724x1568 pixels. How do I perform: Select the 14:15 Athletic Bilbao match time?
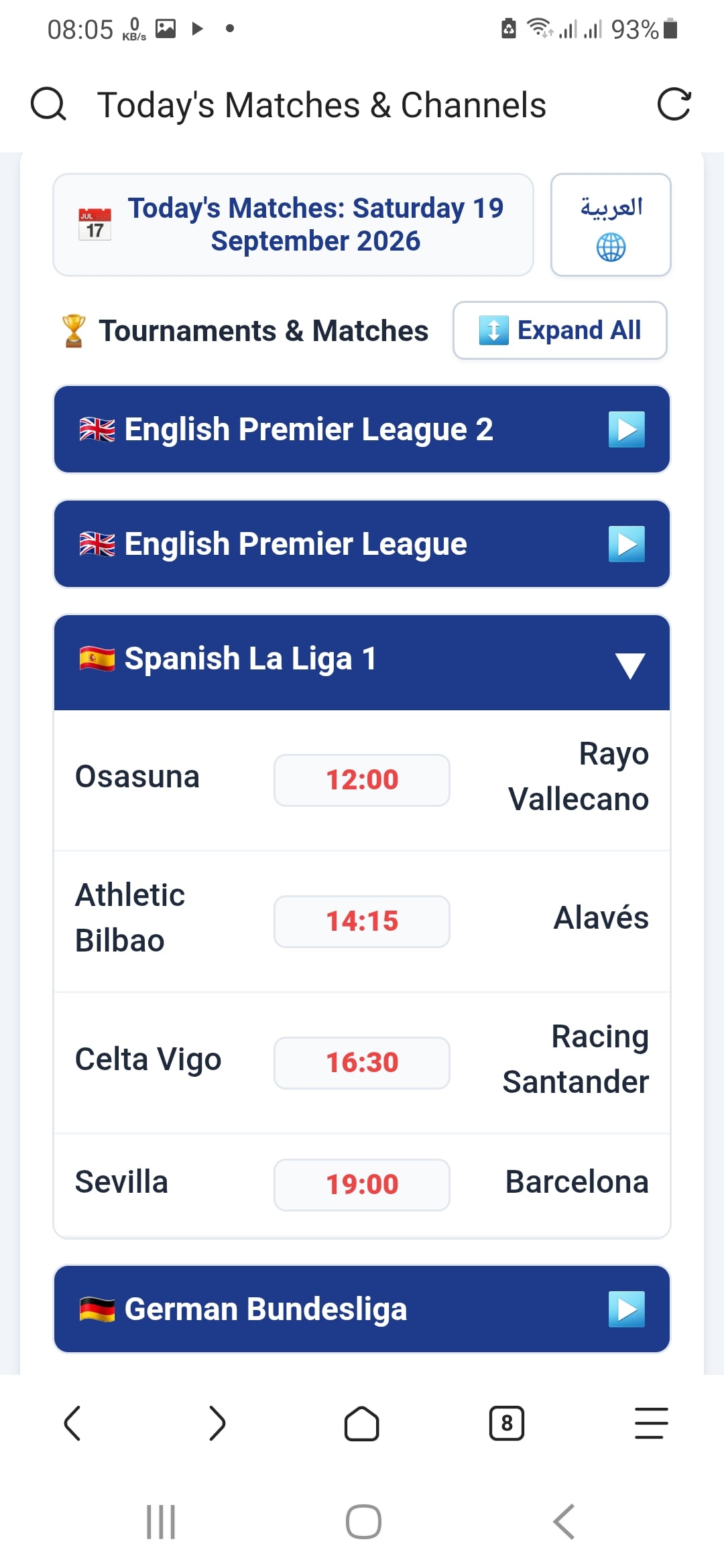pyautogui.click(x=362, y=921)
